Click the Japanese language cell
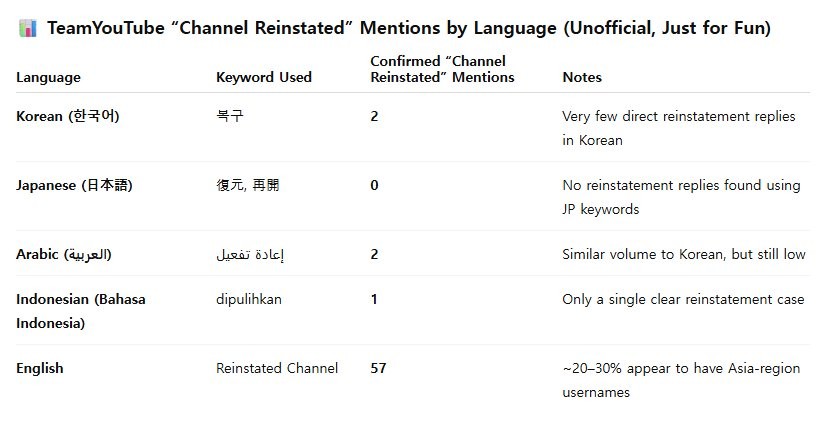Image resolution: width=822 pixels, height=424 pixels. [x=75, y=185]
